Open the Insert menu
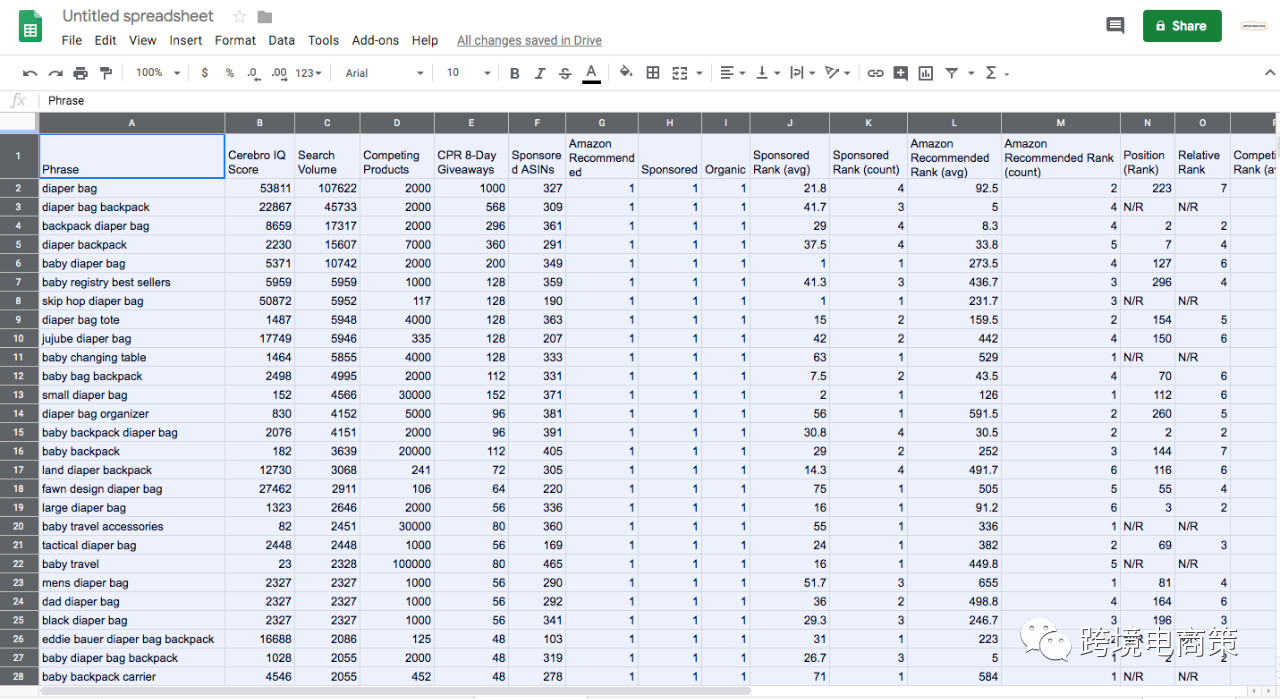 click(x=186, y=40)
